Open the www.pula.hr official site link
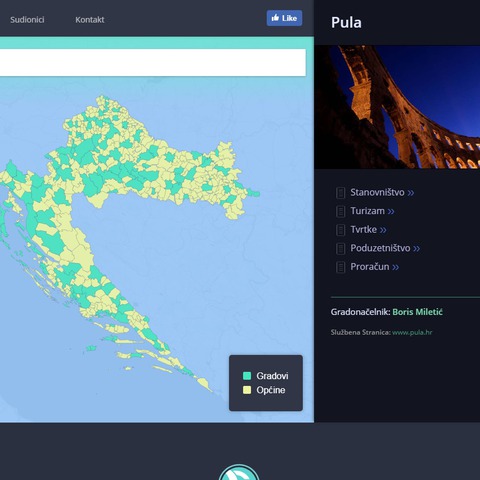Viewport: 480px width, 480px height. click(412, 332)
